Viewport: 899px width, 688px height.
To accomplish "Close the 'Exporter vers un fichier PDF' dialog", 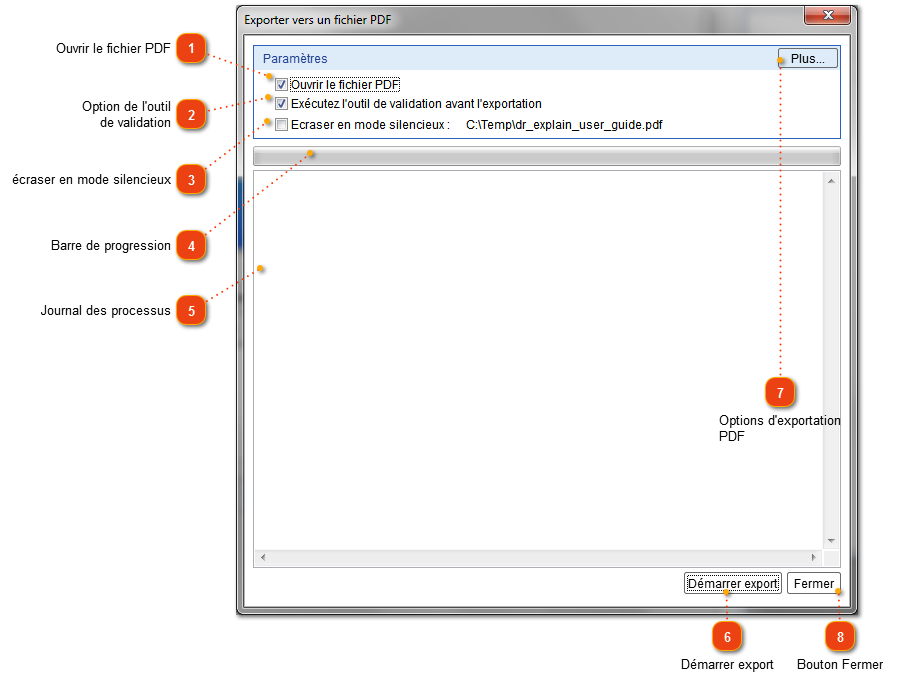I will tap(827, 15).
